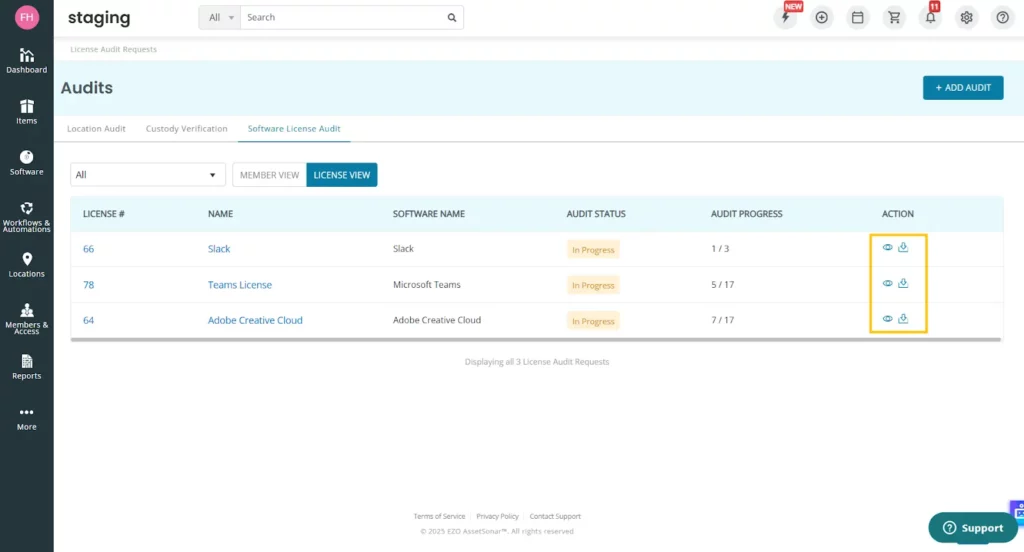Open the calendar icon in header
Image resolution: width=1024 pixels, height=552 pixels.
pyautogui.click(x=857, y=18)
